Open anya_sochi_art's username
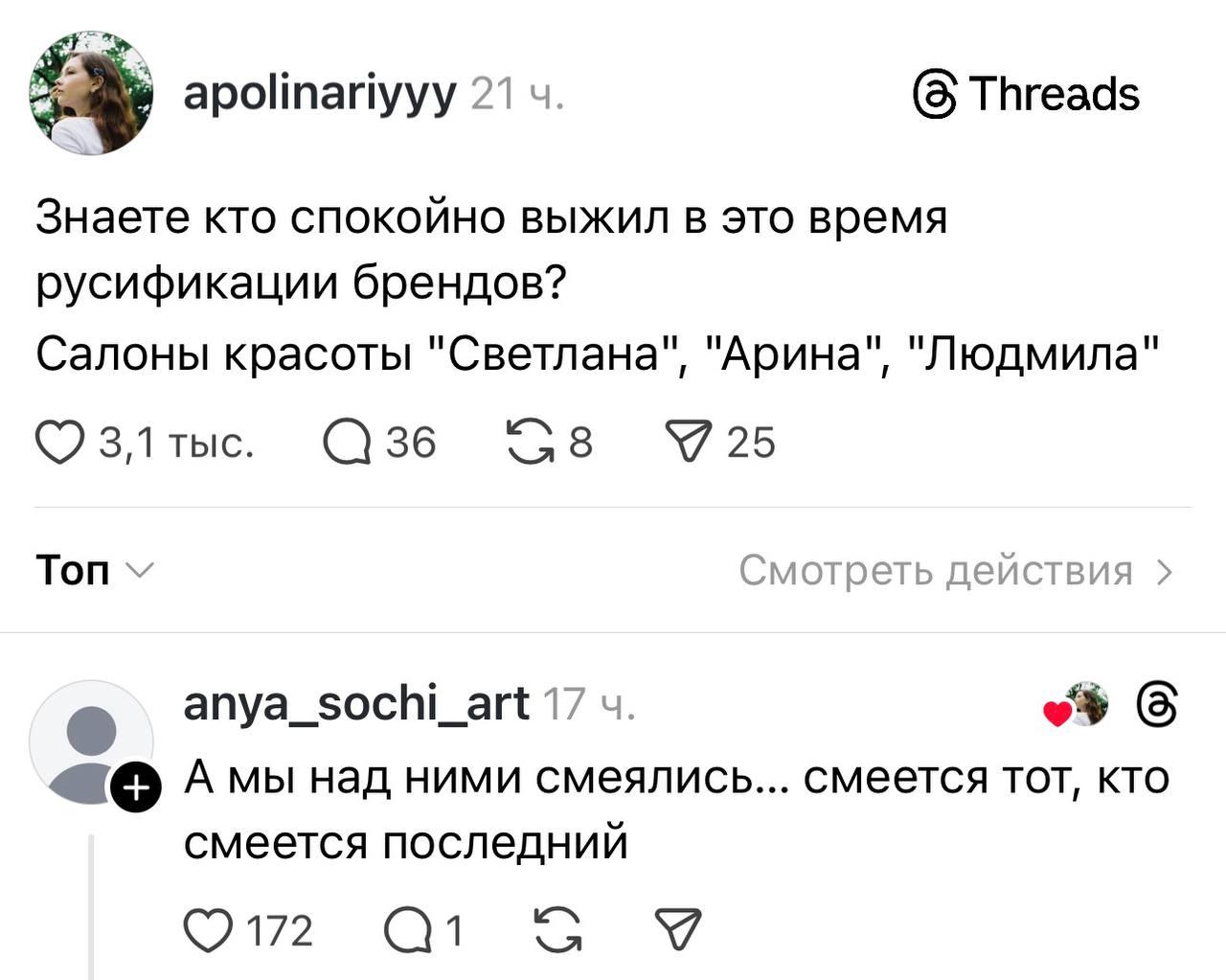Image resolution: width=1226 pixels, height=980 pixels. pyautogui.click(x=354, y=702)
